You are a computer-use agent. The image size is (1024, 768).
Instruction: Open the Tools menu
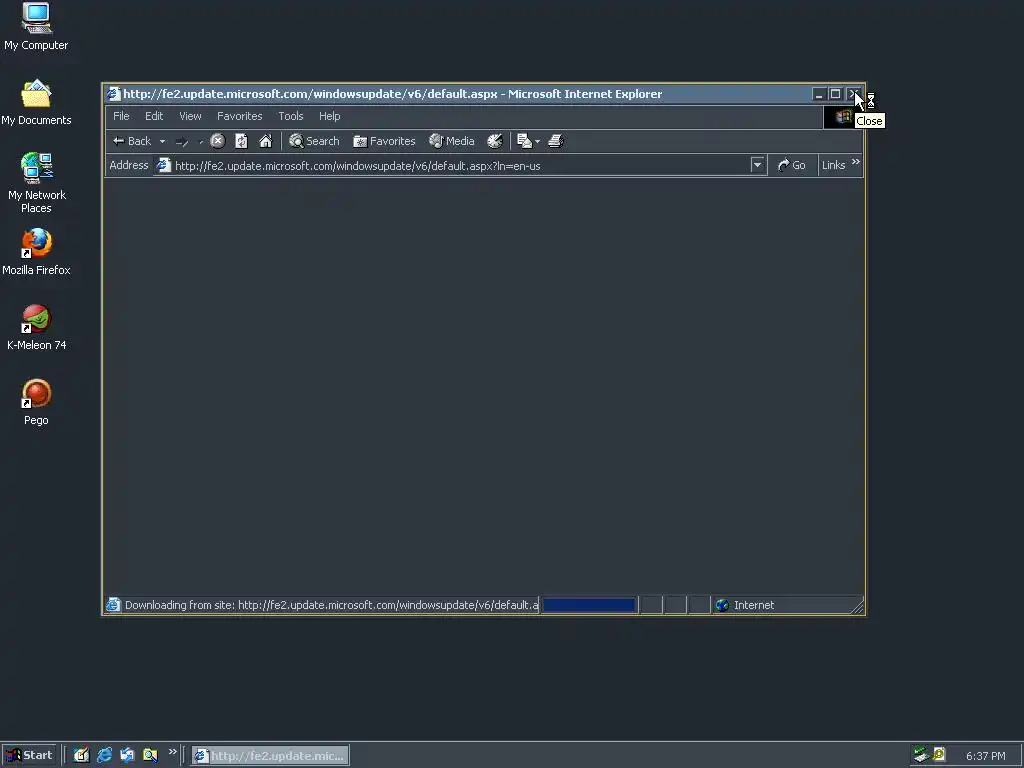coord(291,116)
